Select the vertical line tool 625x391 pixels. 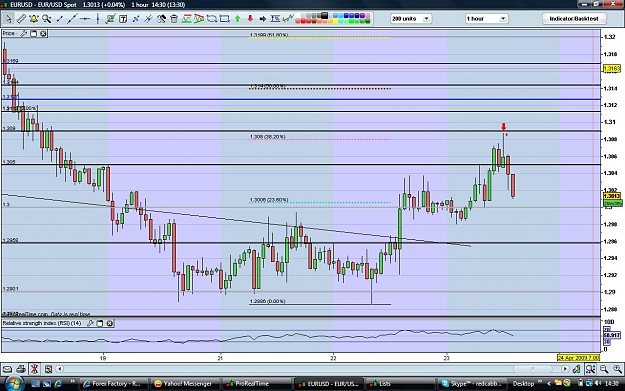[98, 19]
